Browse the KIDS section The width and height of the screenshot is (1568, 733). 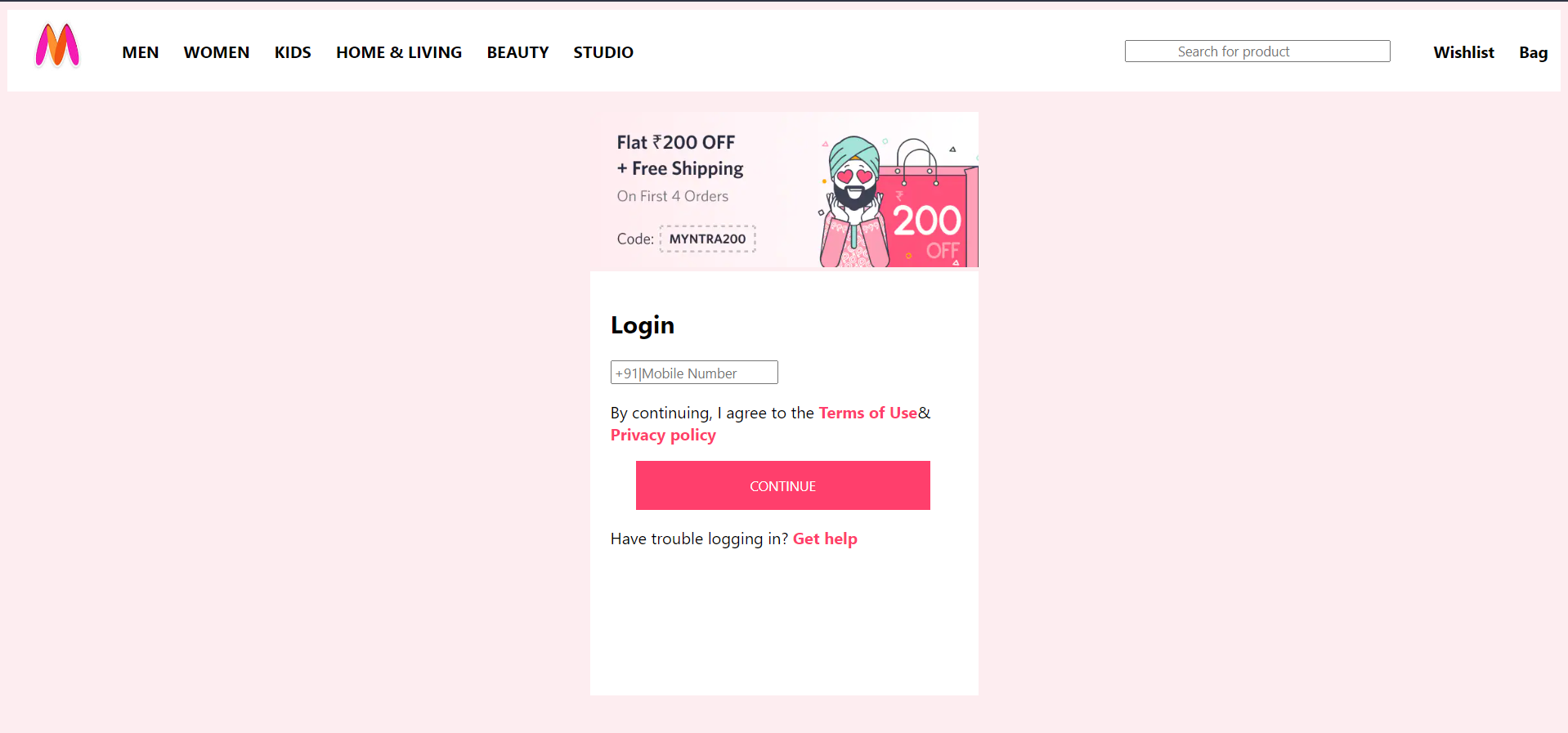(x=292, y=51)
